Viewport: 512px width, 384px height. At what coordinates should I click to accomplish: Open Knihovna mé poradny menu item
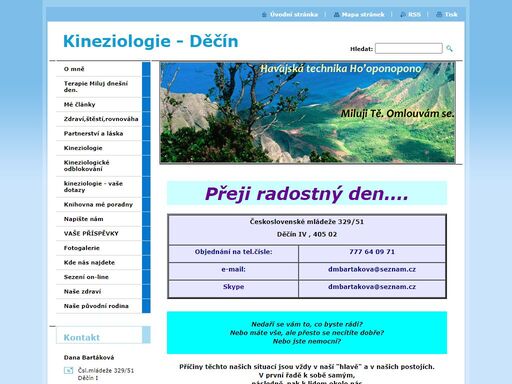(99, 205)
